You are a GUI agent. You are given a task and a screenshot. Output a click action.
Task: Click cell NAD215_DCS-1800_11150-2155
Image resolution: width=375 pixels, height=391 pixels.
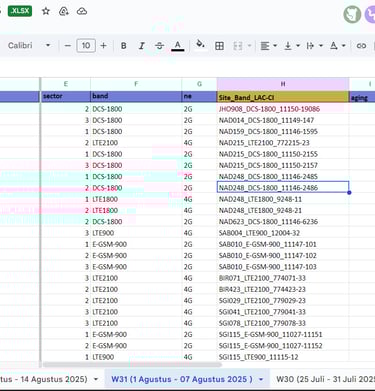tap(283, 154)
